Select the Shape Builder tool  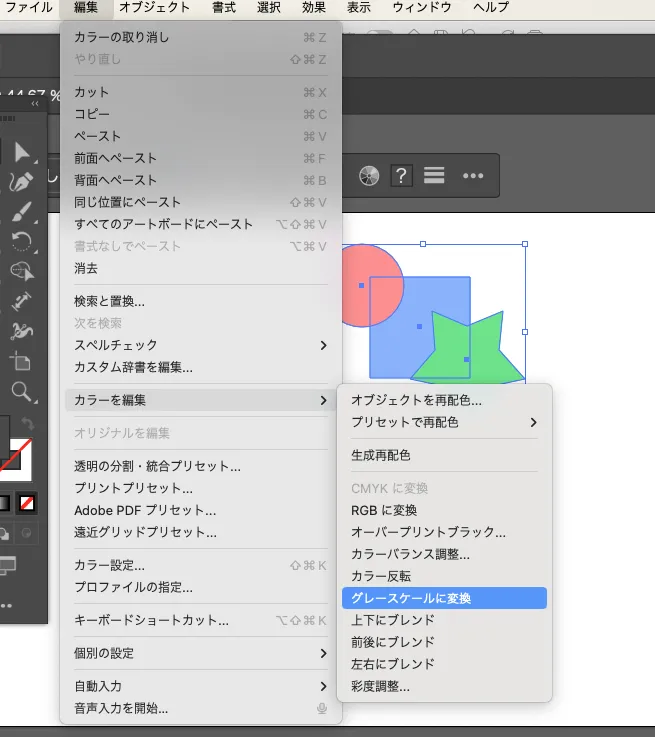tap(22, 271)
